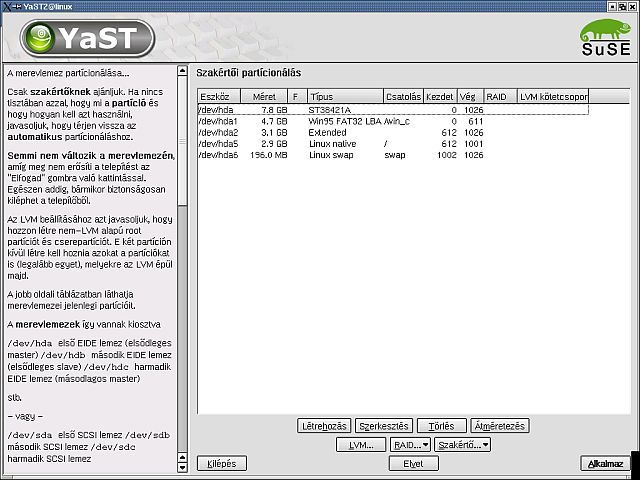Click the X window menu icon in title bar

[x=6, y=6]
